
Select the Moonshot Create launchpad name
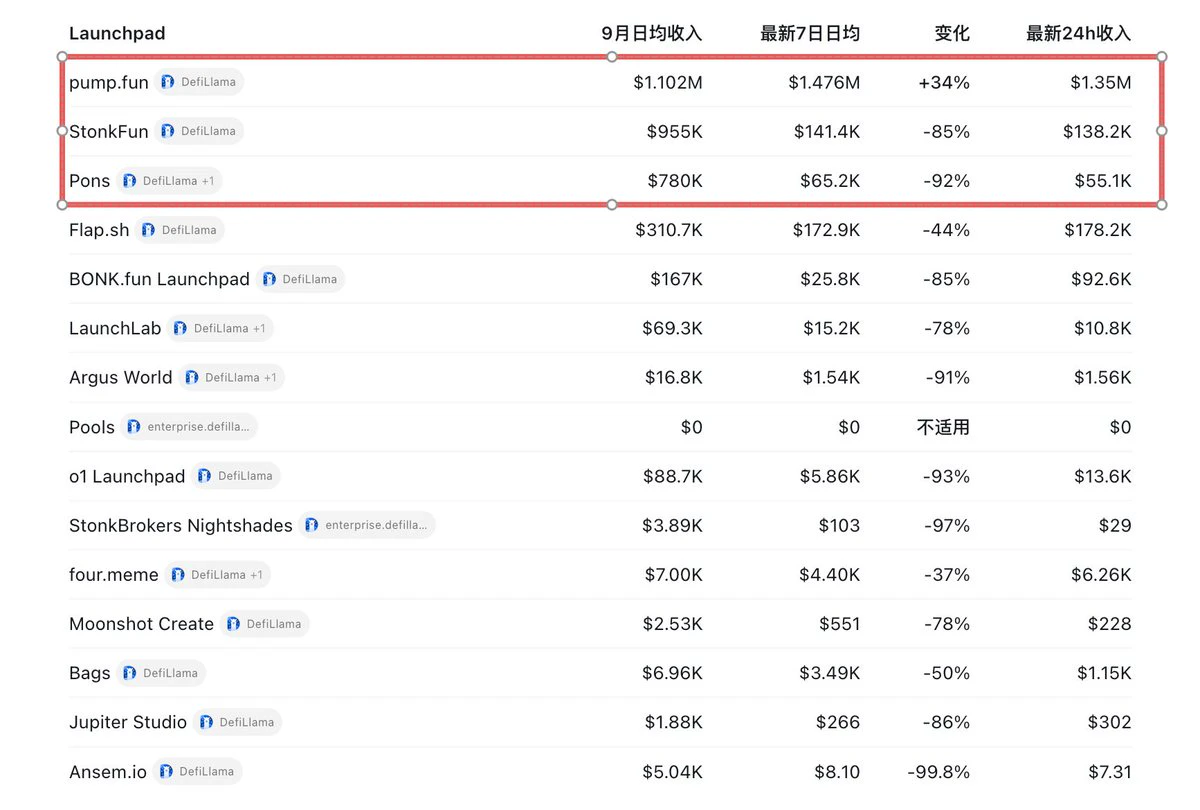tap(141, 624)
